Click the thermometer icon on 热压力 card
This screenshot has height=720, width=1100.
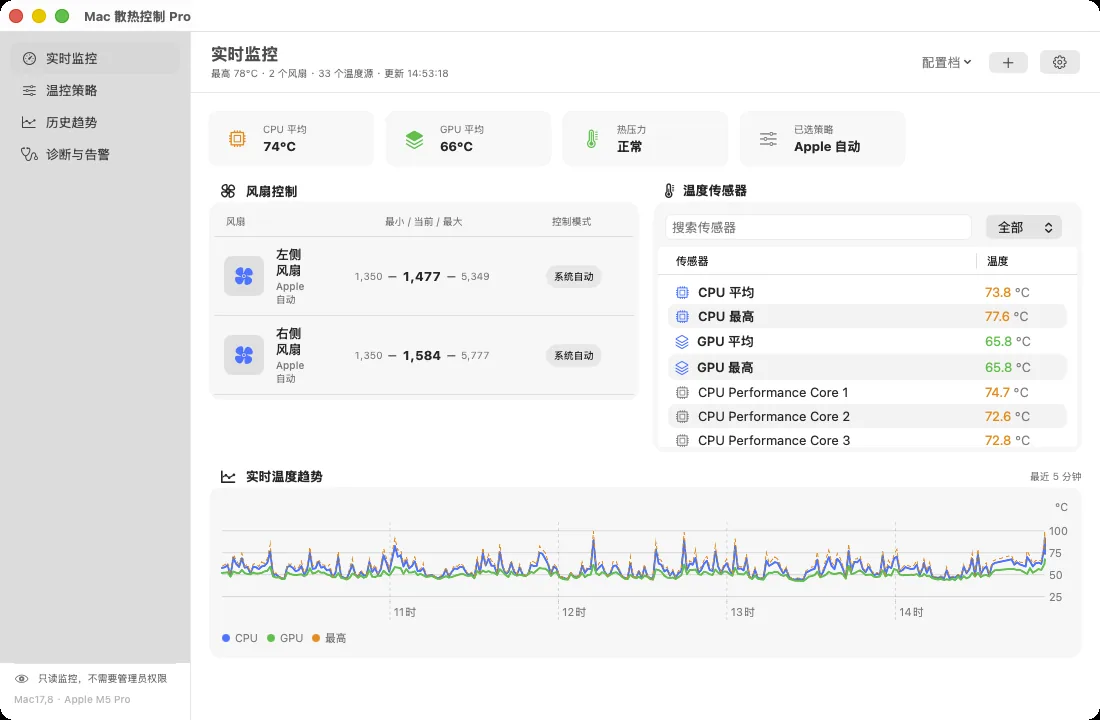(x=591, y=139)
